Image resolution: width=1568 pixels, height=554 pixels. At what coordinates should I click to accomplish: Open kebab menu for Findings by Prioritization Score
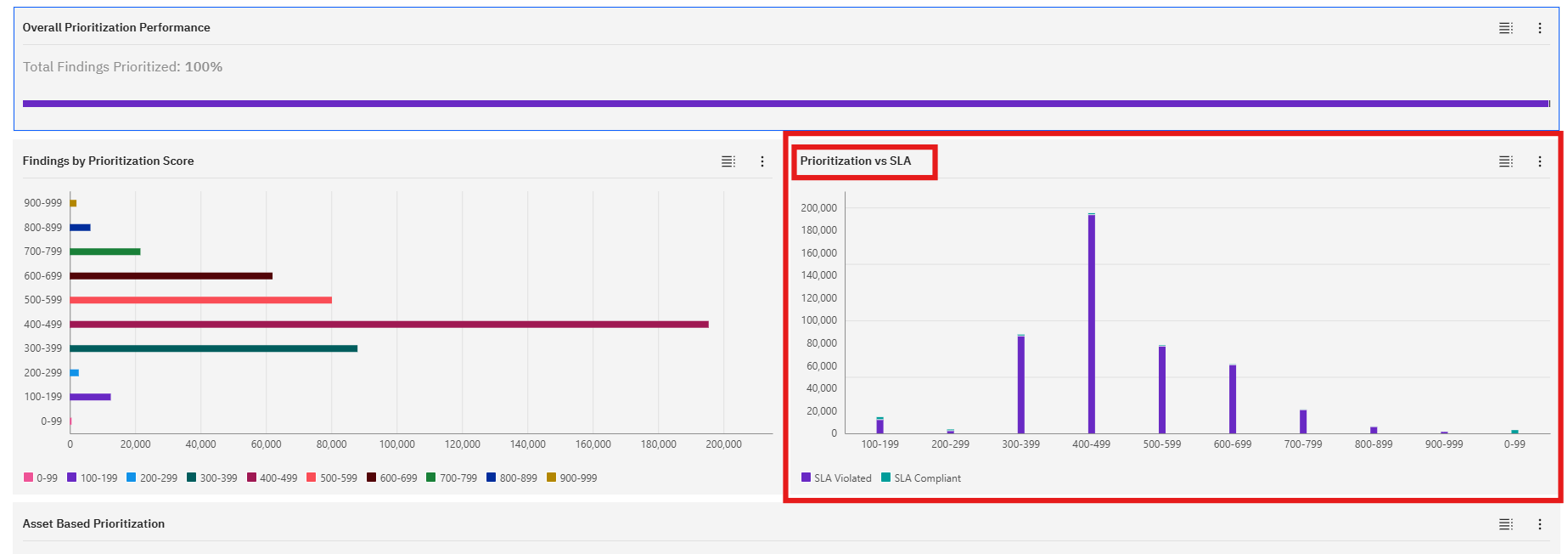click(x=762, y=161)
